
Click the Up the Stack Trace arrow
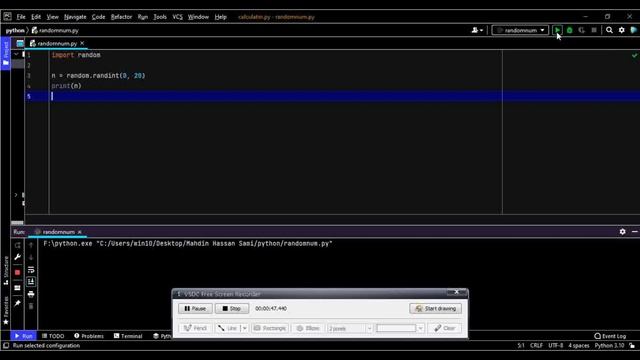click(x=31, y=245)
